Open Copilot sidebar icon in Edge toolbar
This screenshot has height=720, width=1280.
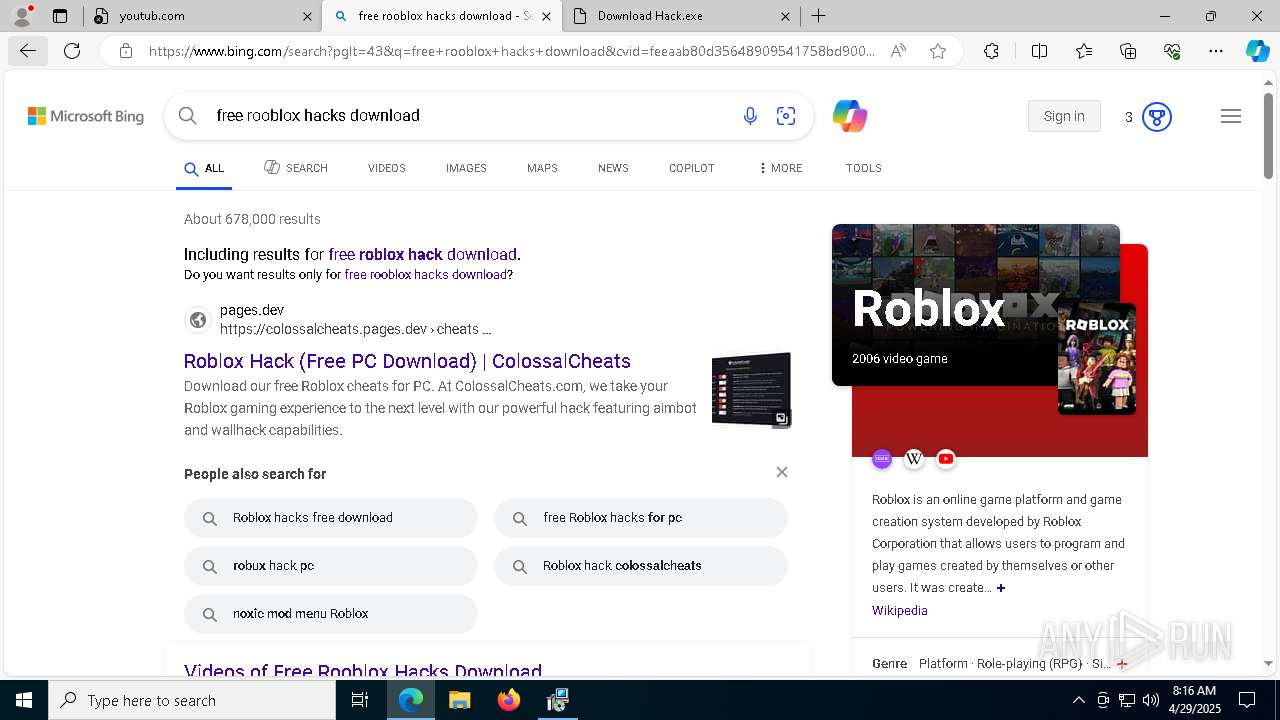pyautogui.click(x=1257, y=51)
